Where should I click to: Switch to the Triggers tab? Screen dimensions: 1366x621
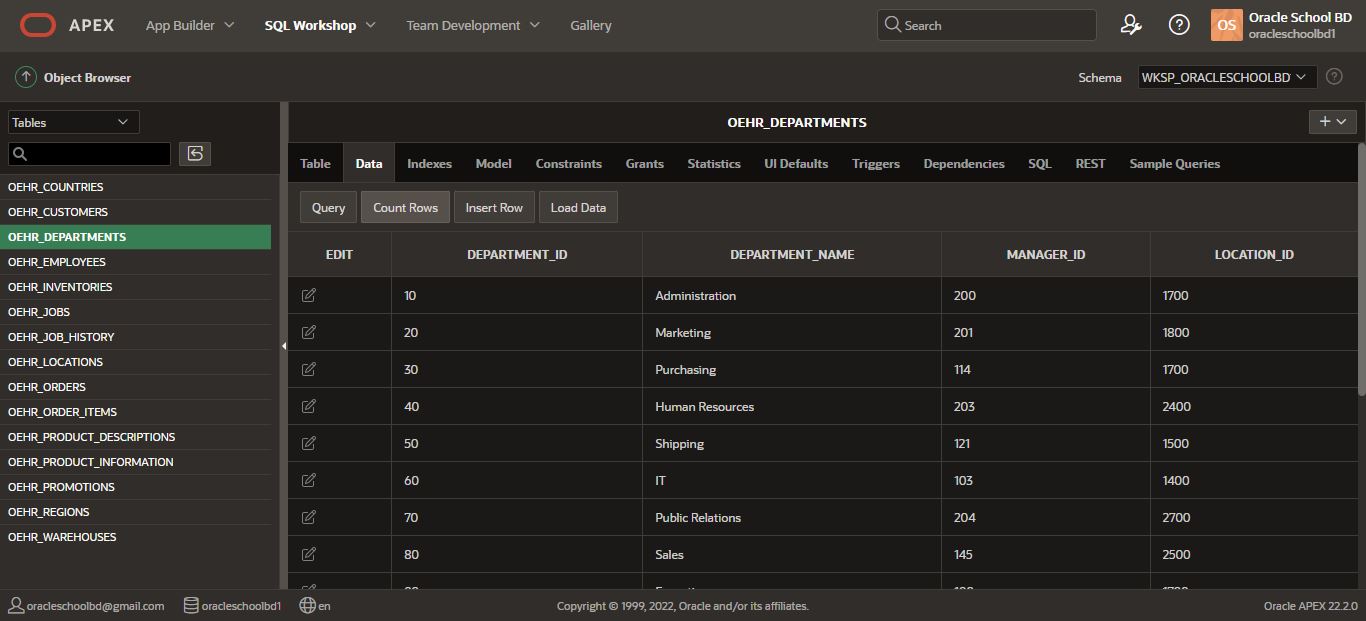[876, 163]
